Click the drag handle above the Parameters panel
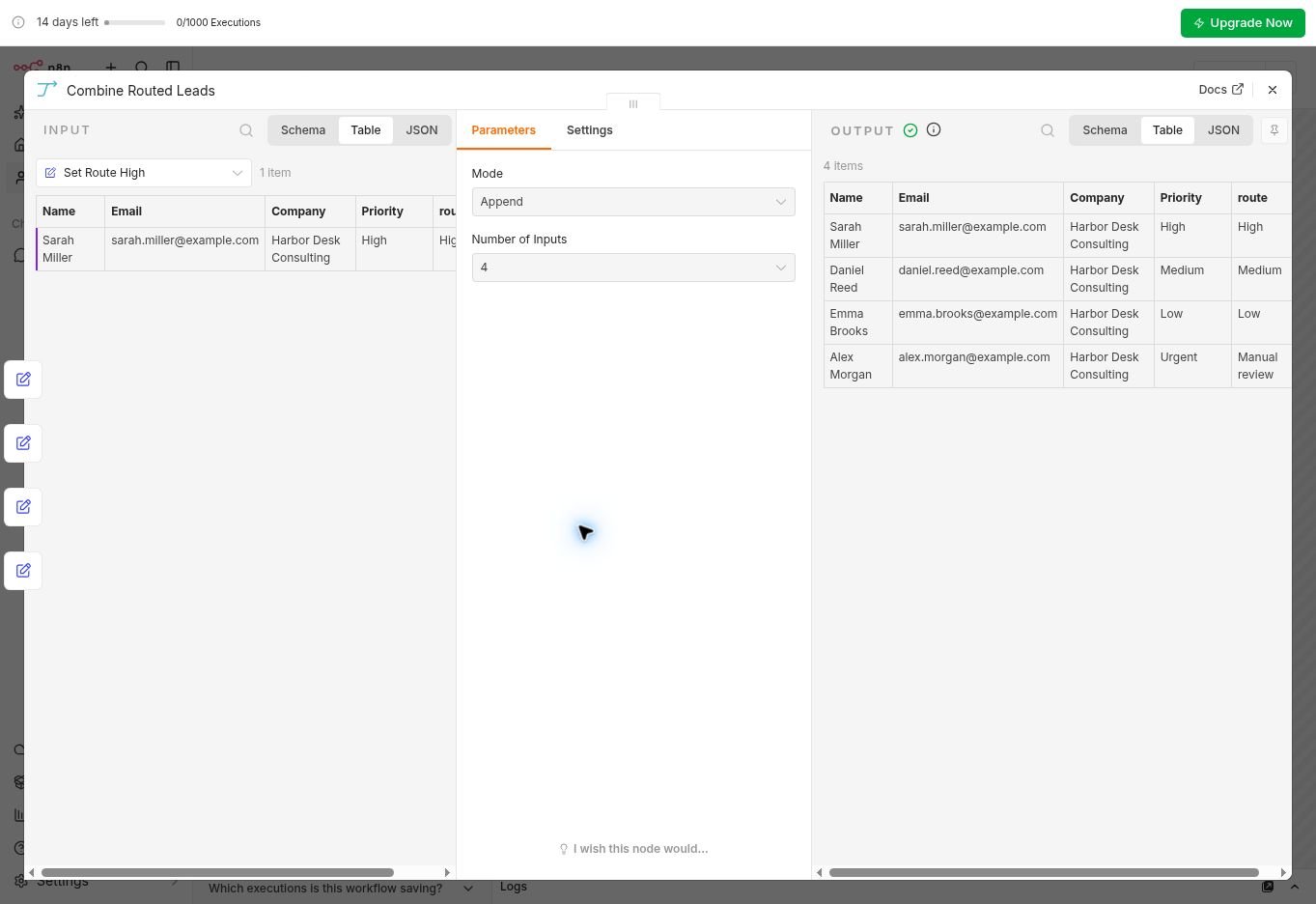The image size is (1316, 904). tap(633, 103)
